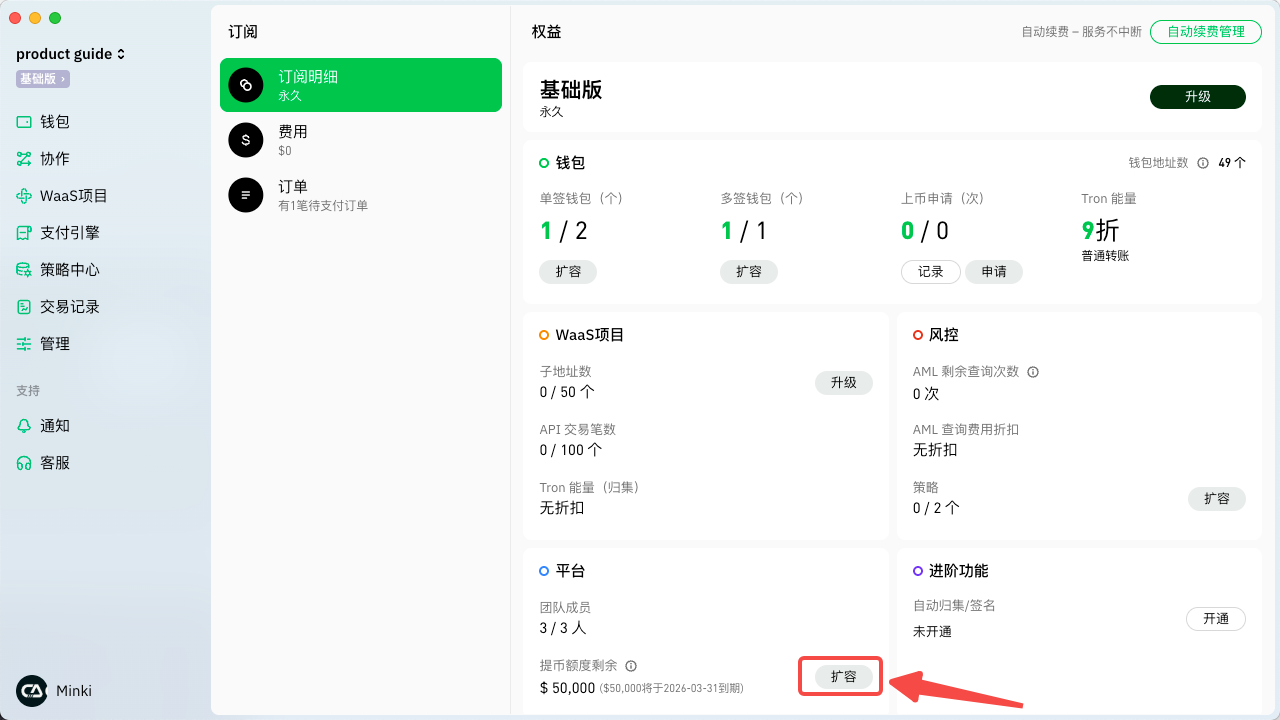Click 开通 for 自动归集/签名

point(1215,619)
